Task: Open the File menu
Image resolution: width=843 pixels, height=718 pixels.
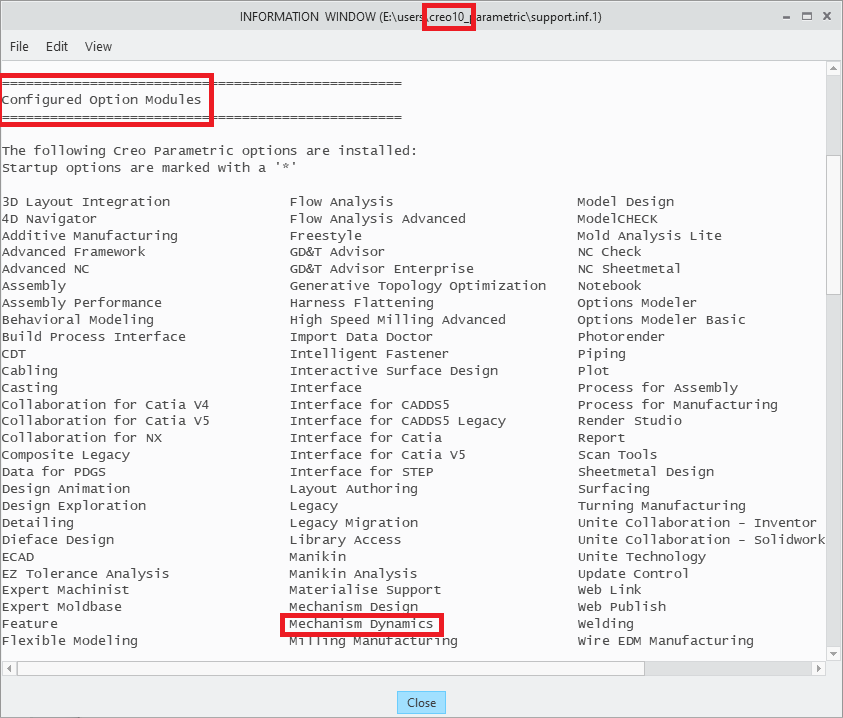Action: 19,47
